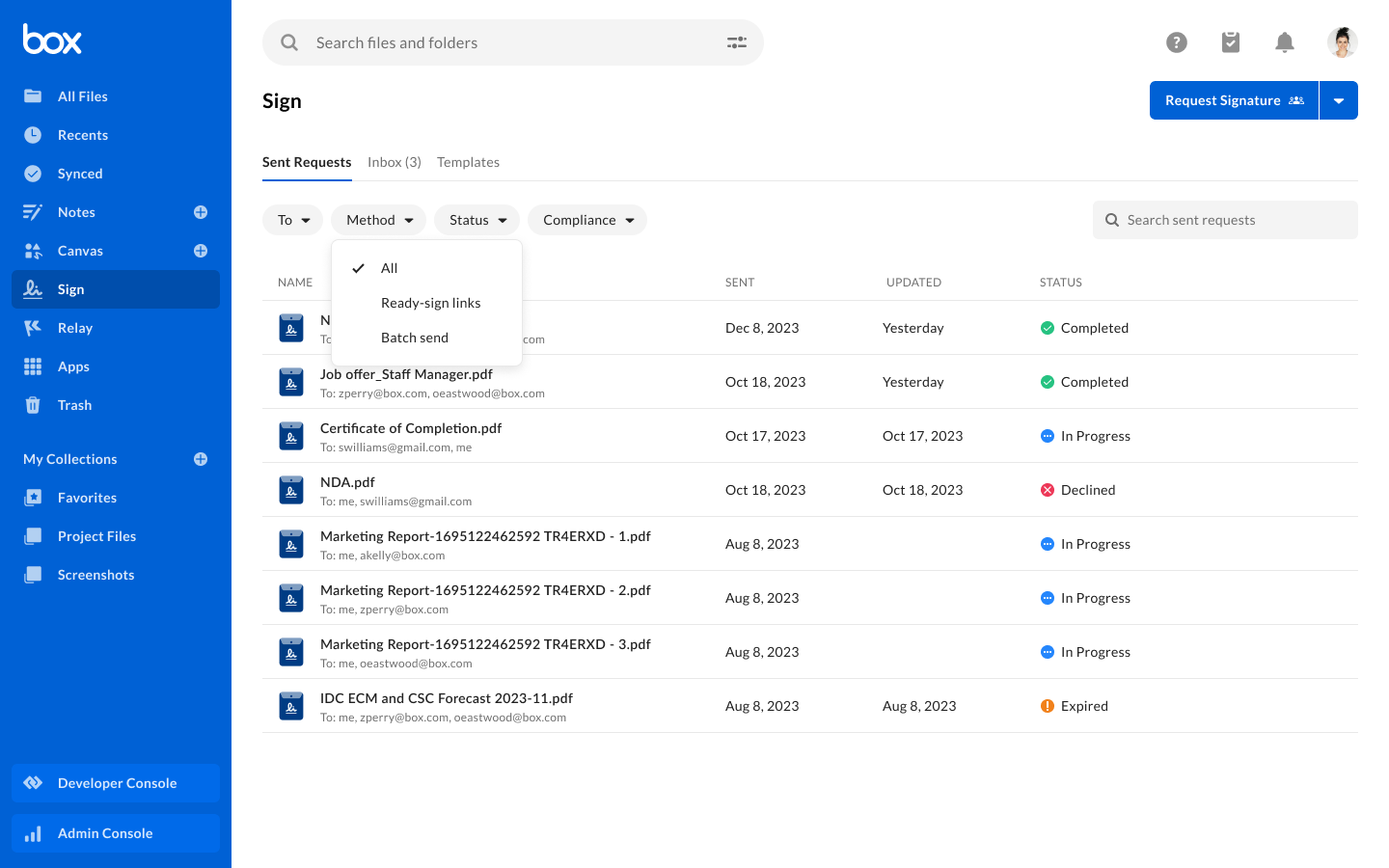
Task: Expand the To filter dropdown
Action: point(292,220)
